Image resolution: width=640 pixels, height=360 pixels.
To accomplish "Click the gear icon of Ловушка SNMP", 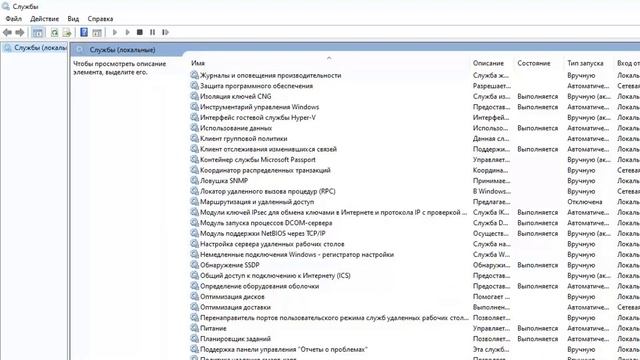I will pyautogui.click(x=194, y=180).
